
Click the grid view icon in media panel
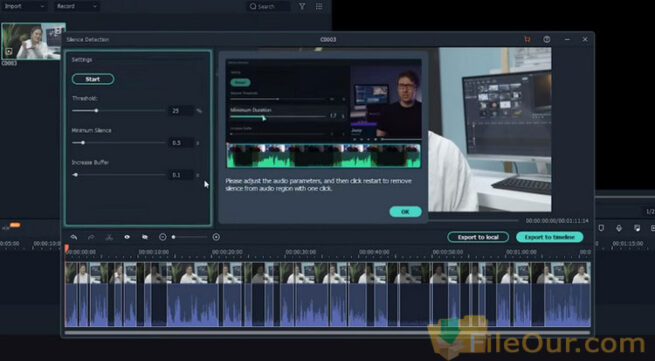pyautogui.click(x=319, y=6)
